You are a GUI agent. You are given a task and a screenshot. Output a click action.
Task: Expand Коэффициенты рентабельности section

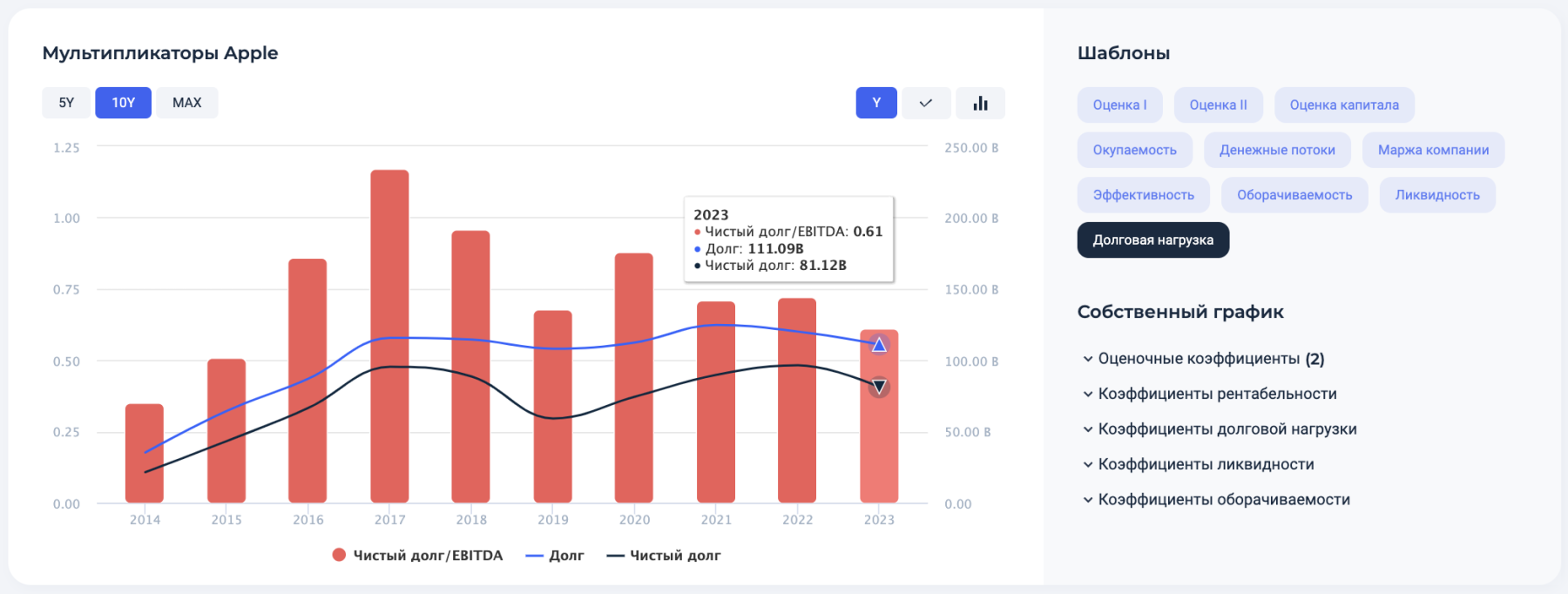click(1209, 394)
